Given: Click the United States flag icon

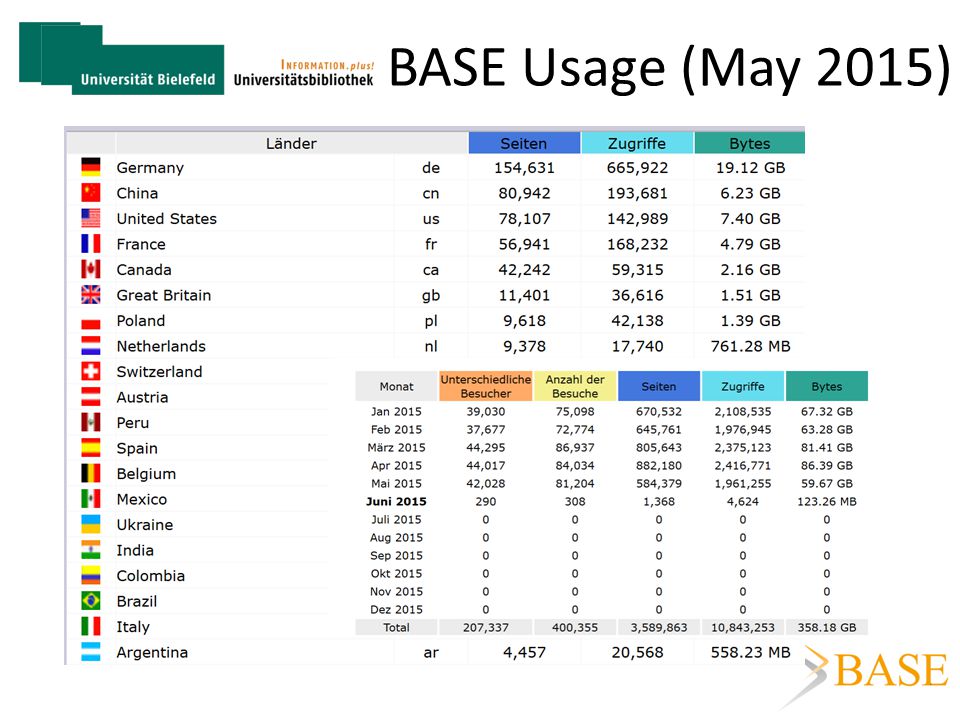Looking at the screenshot, I should [x=91, y=218].
